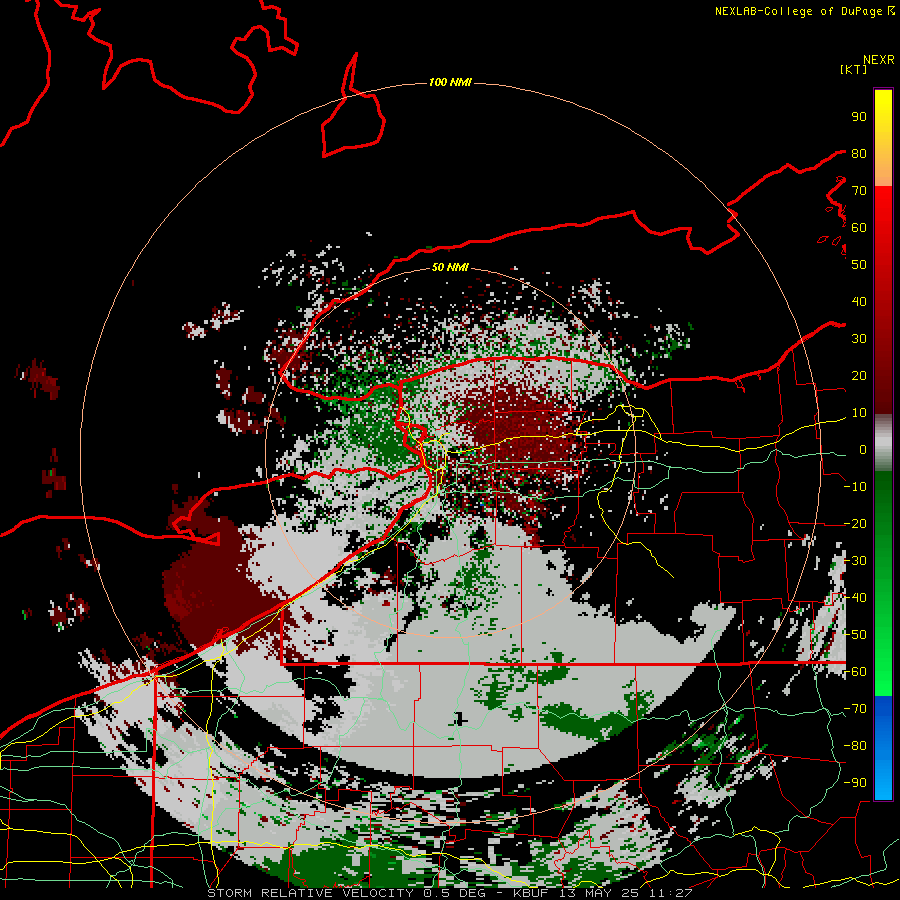Click the -30 value on velocity scale

(x=855, y=561)
